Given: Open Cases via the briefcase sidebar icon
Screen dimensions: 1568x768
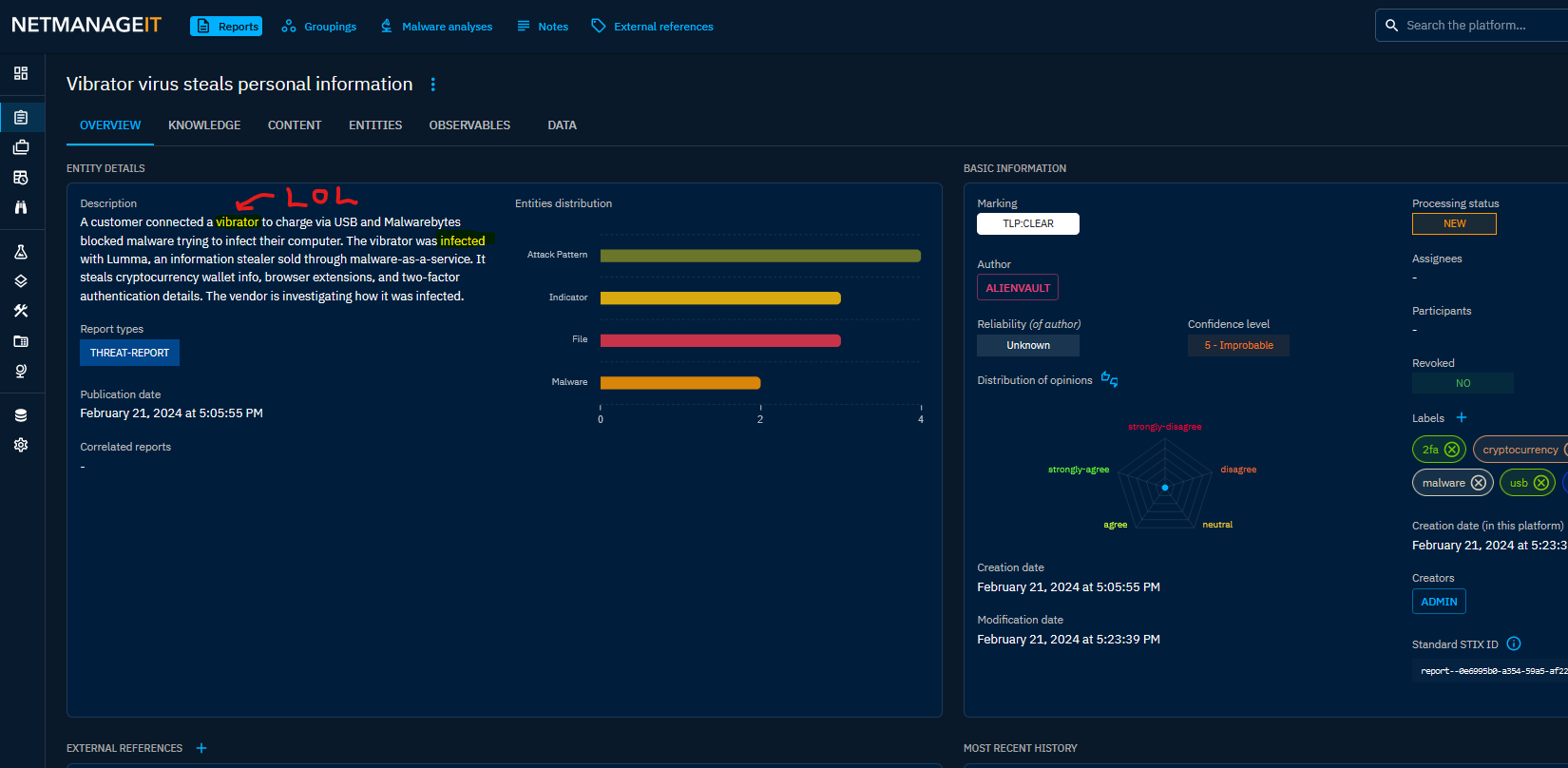Looking at the screenshot, I should tap(21, 147).
